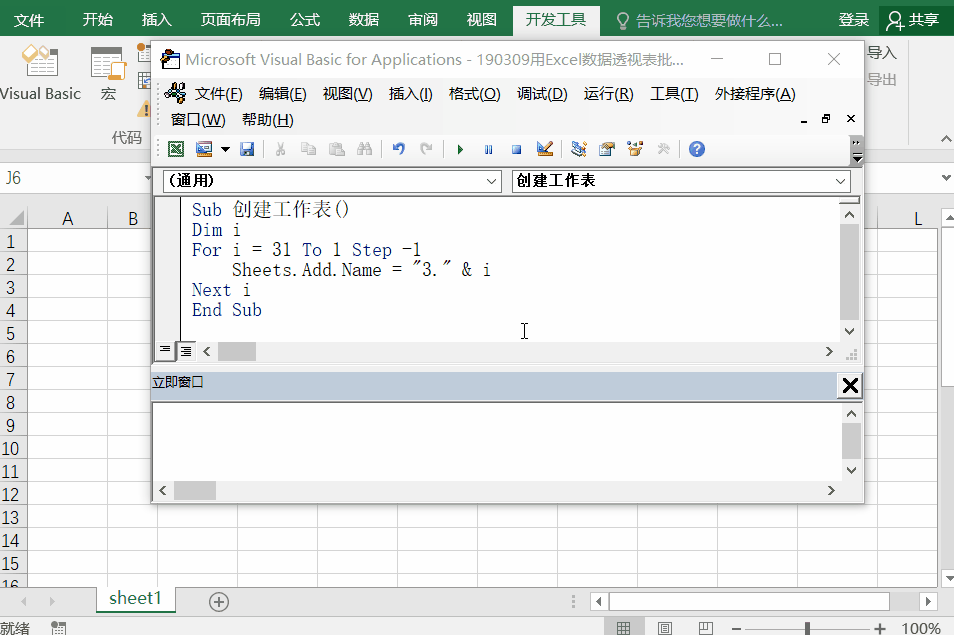The width and height of the screenshot is (954, 635).
Task: Switch to Full Module View button
Action: click(x=186, y=352)
